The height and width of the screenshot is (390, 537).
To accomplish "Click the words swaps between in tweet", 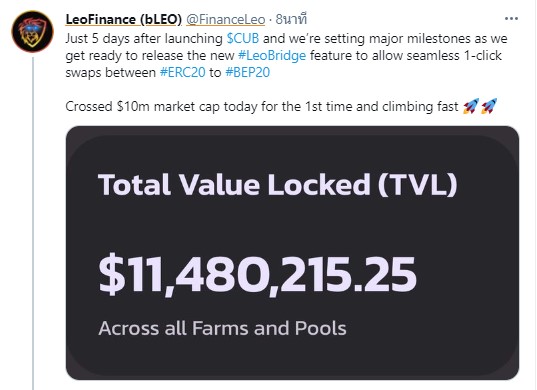I will tap(111, 72).
